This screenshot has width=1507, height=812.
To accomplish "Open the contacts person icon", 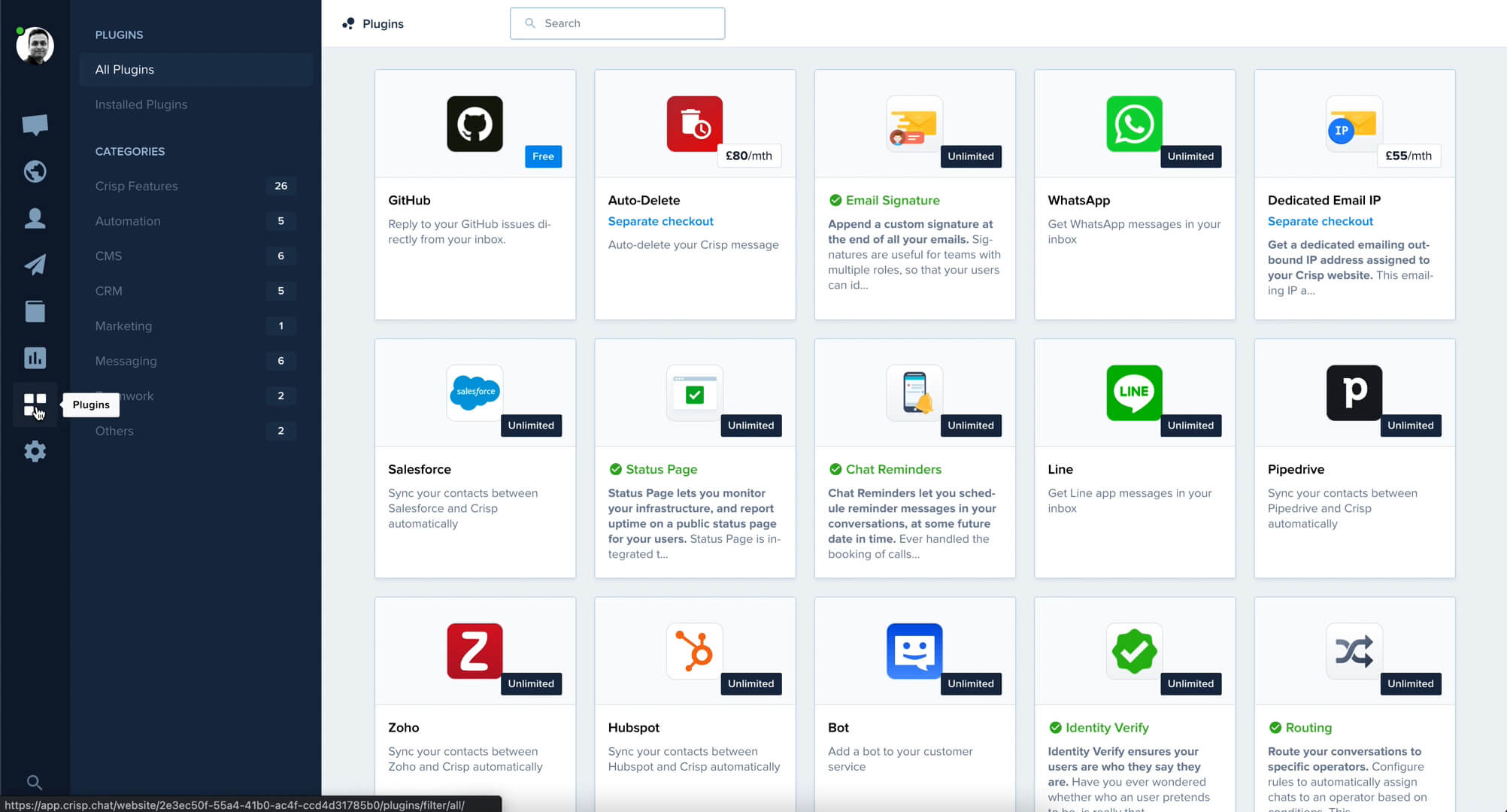I will click(x=35, y=218).
